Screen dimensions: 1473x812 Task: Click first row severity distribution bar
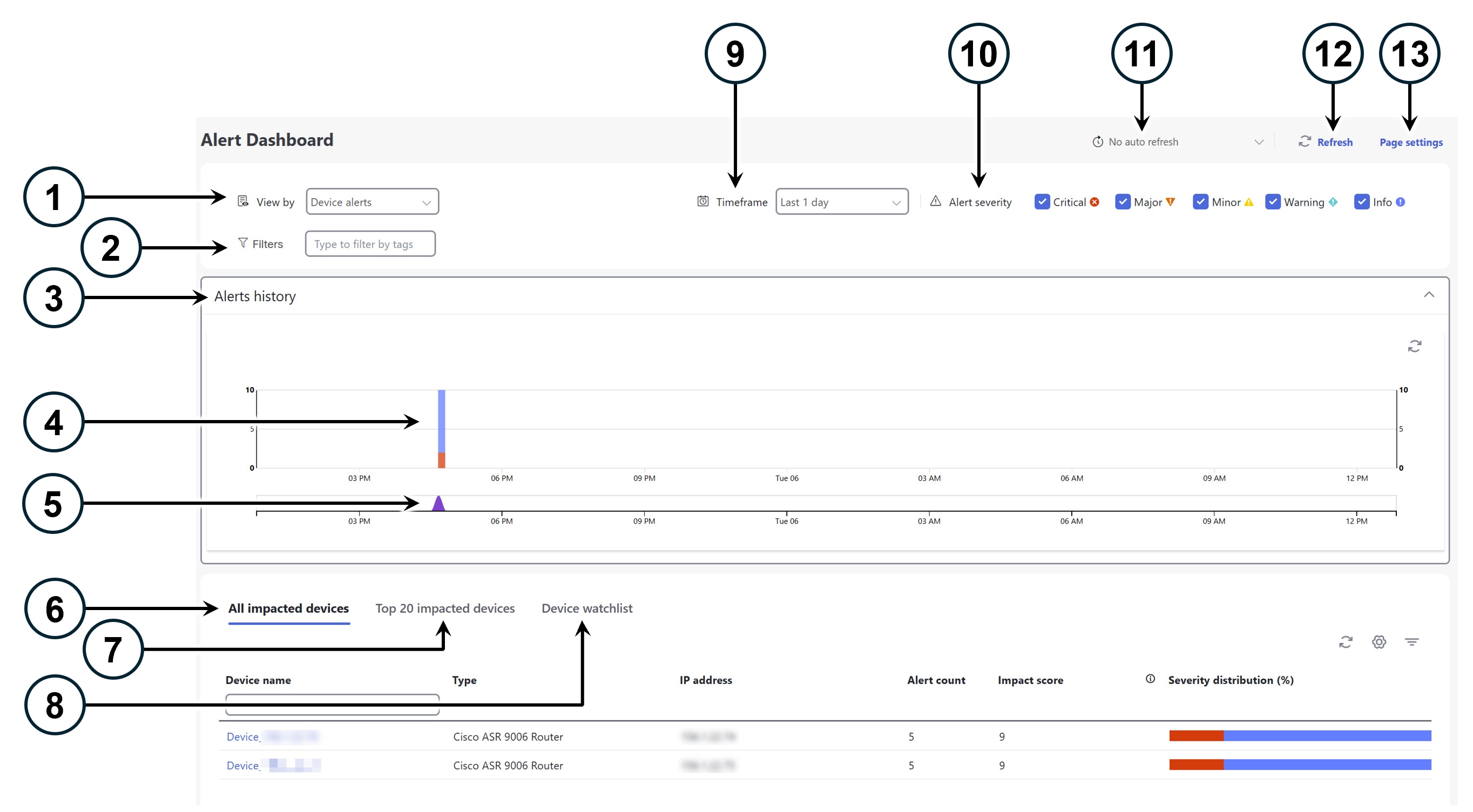[1300, 736]
